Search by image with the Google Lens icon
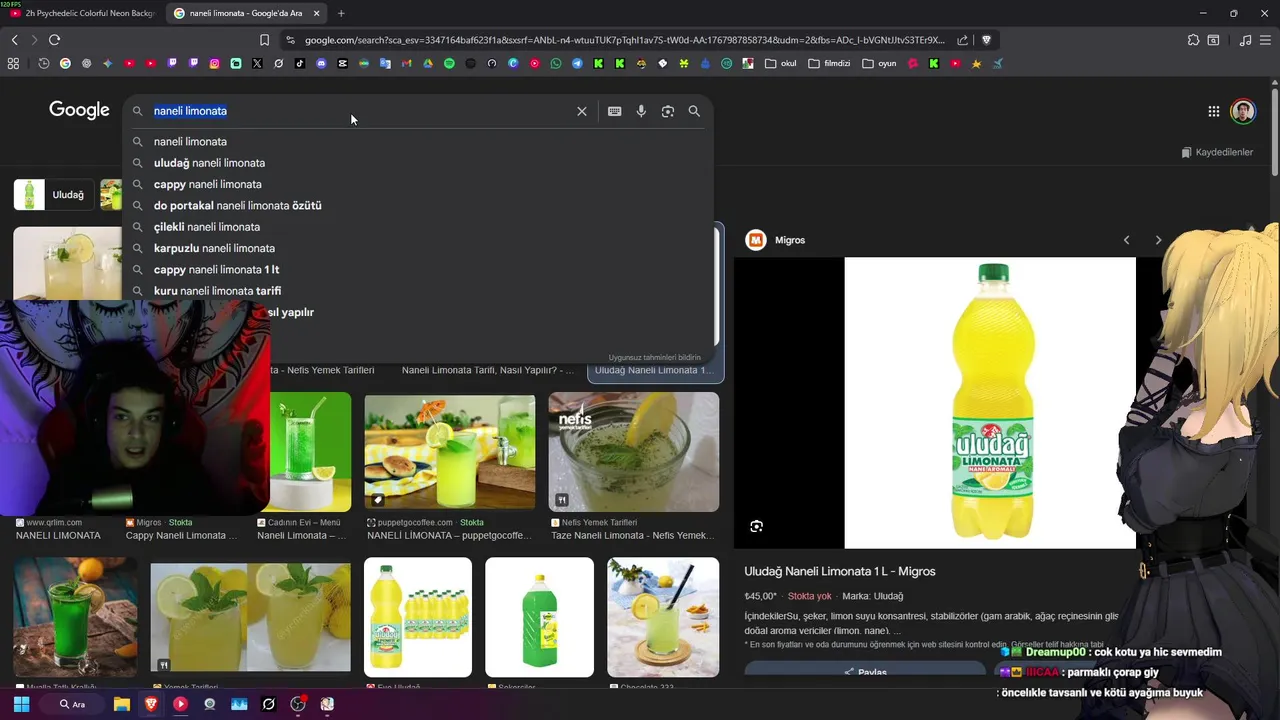Image resolution: width=1280 pixels, height=720 pixels. pyautogui.click(x=668, y=111)
